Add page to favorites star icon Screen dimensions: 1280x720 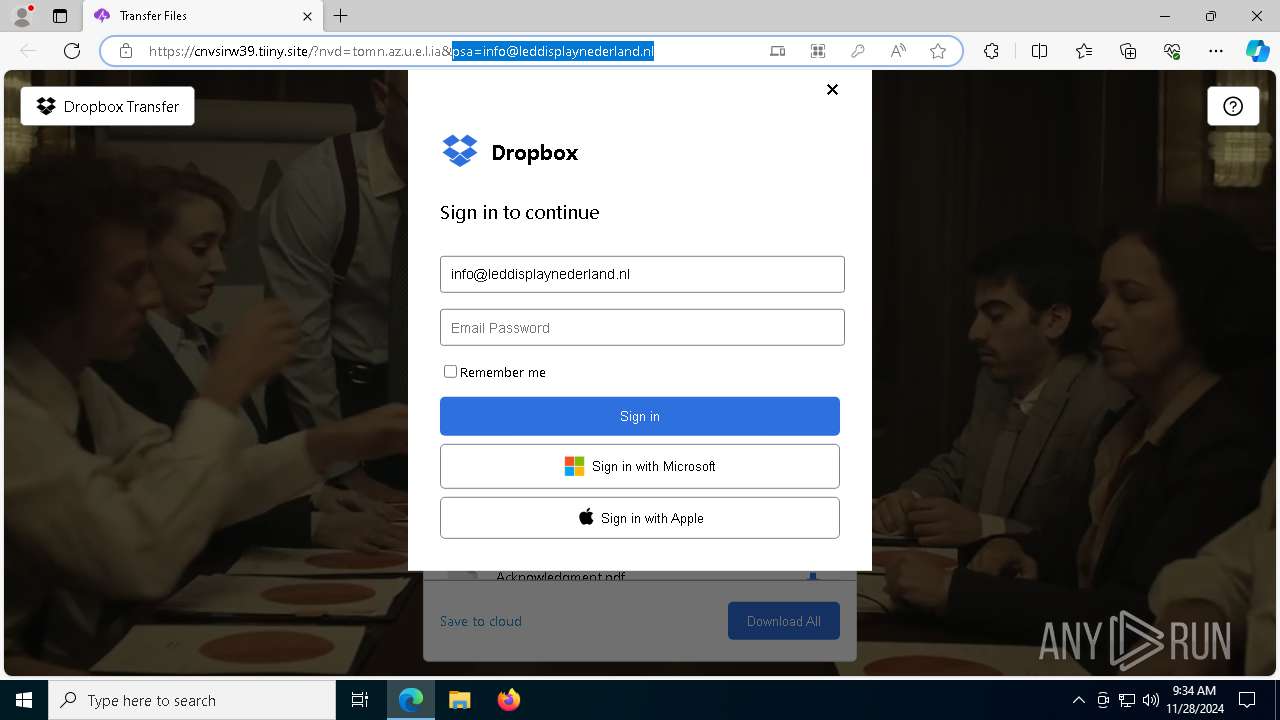[x=938, y=51]
